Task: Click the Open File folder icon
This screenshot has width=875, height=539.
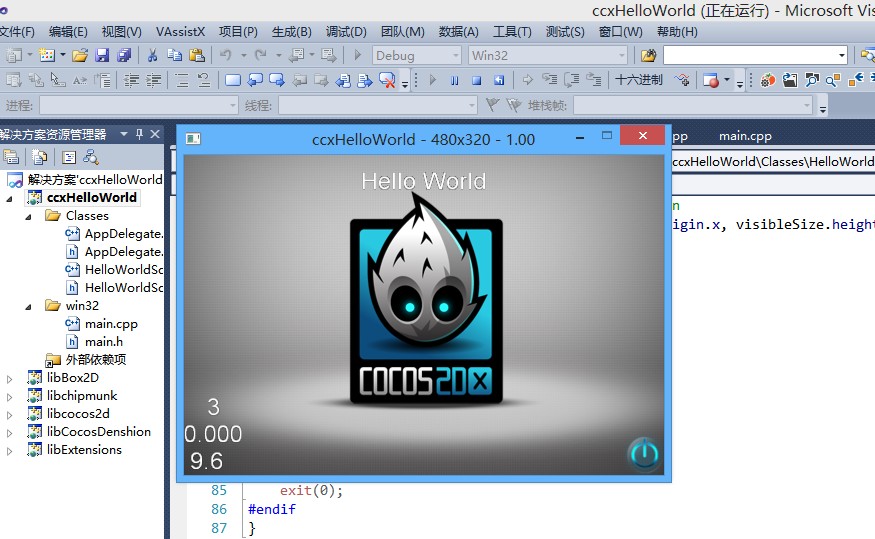Action: 80,55
